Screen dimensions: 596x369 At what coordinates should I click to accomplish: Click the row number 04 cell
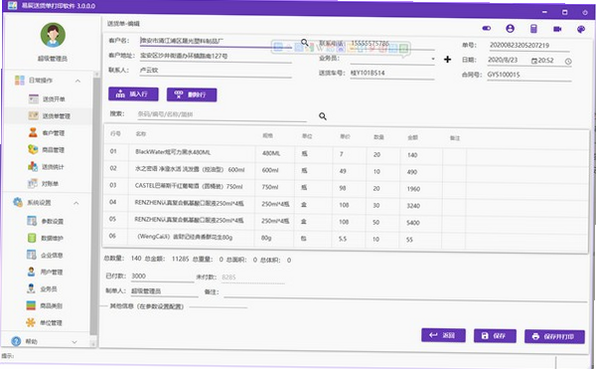tap(116, 202)
